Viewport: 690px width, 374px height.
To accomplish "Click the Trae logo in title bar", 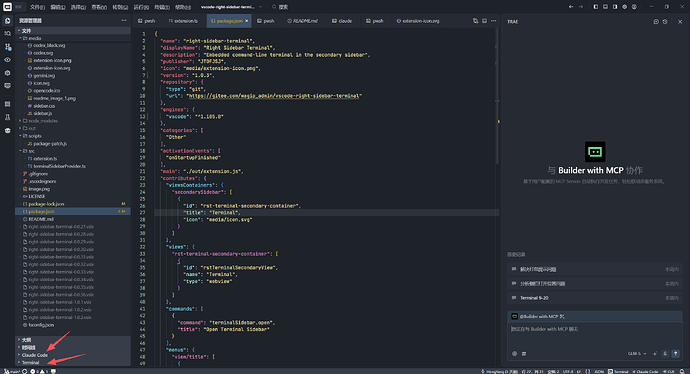I will pyautogui.click(x=7, y=7).
